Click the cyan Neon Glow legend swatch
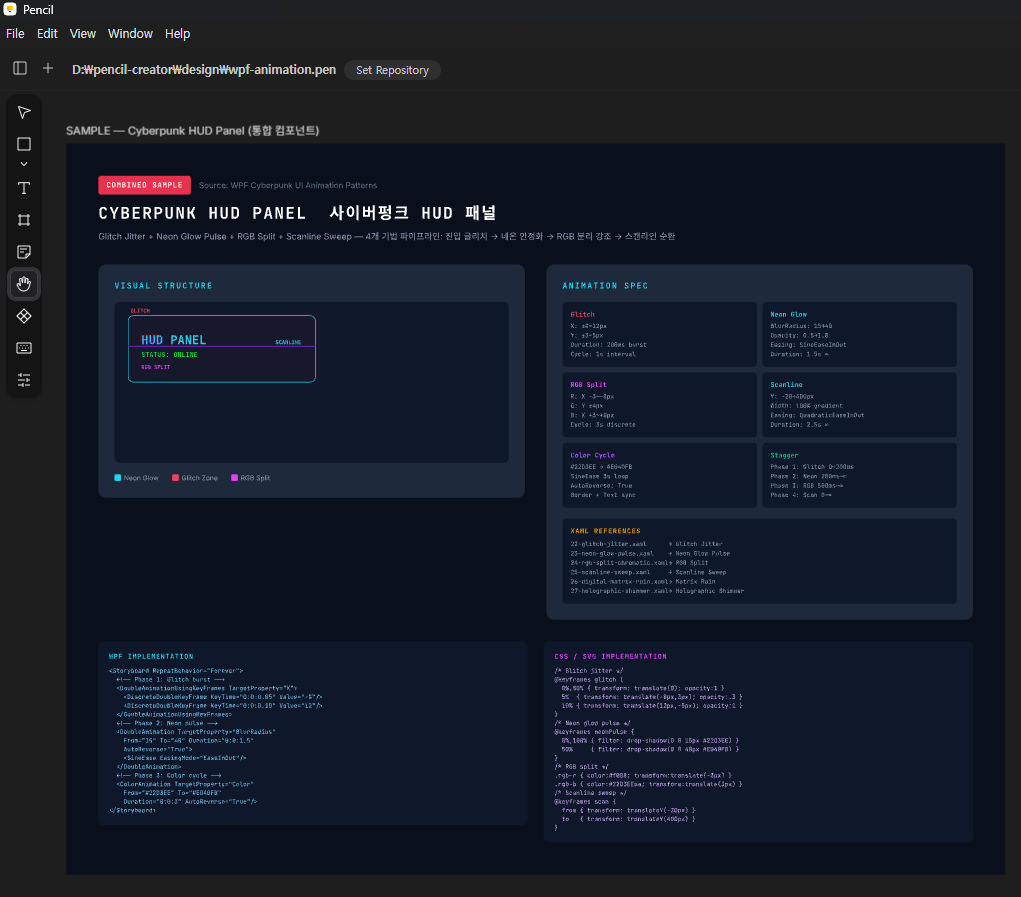 [118, 478]
